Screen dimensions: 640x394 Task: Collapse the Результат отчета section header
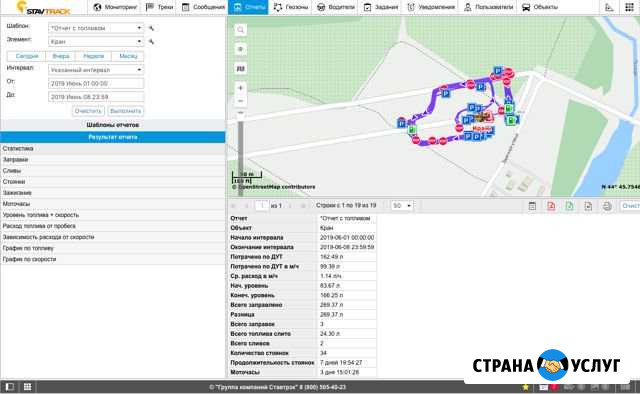[x=113, y=137]
